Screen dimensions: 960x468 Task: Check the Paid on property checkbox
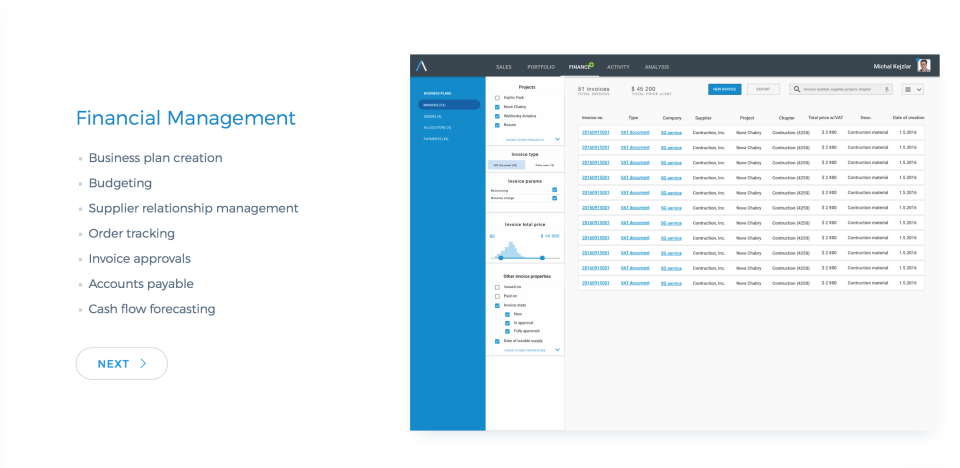click(x=497, y=296)
